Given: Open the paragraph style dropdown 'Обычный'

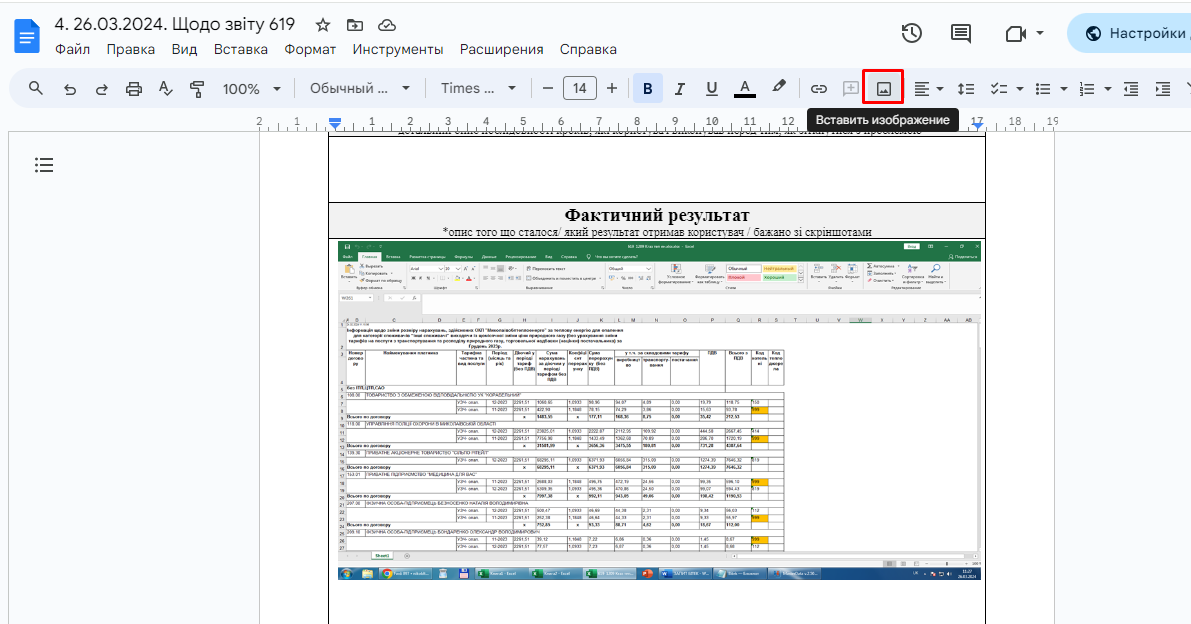Looking at the screenshot, I should (x=358, y=88).
